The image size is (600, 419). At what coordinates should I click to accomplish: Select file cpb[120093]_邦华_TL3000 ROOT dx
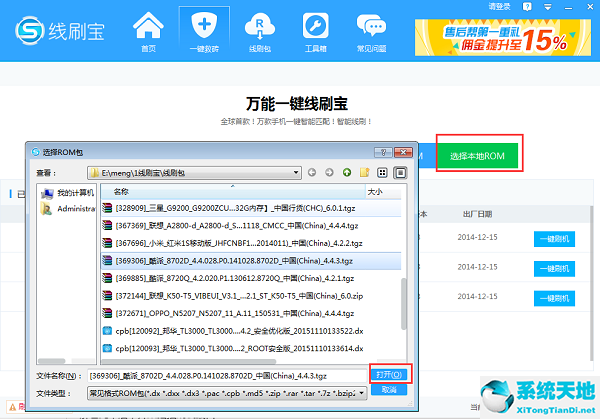tap(251, 349)
